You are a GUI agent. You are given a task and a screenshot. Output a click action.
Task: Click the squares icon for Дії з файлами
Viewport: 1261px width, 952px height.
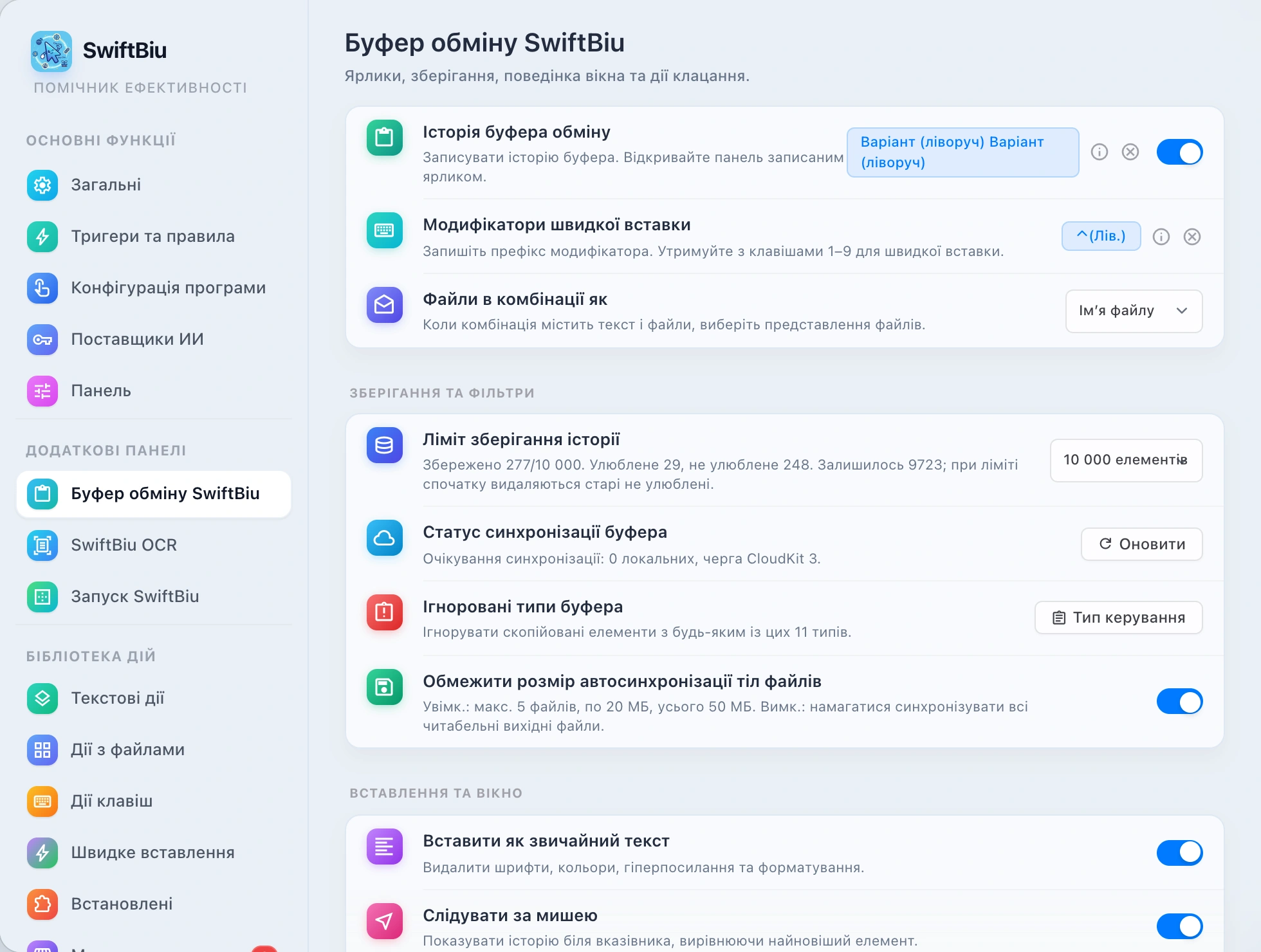click(x=42, y=750)
